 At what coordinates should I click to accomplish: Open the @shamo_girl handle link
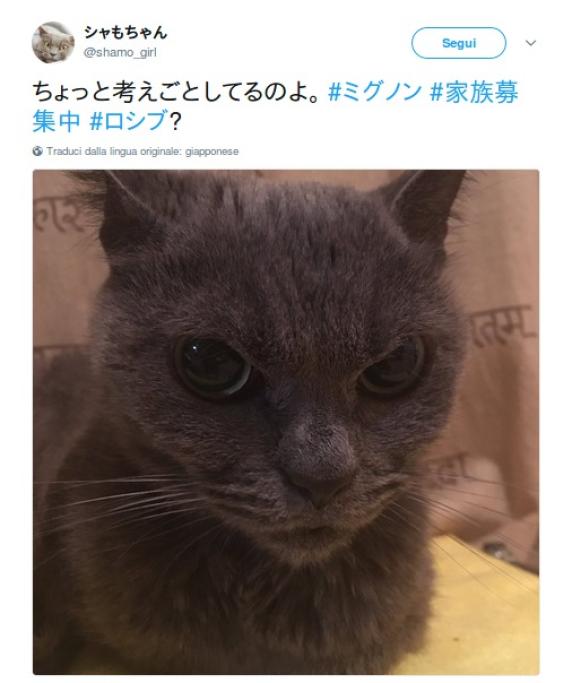[x=120, y=53]
